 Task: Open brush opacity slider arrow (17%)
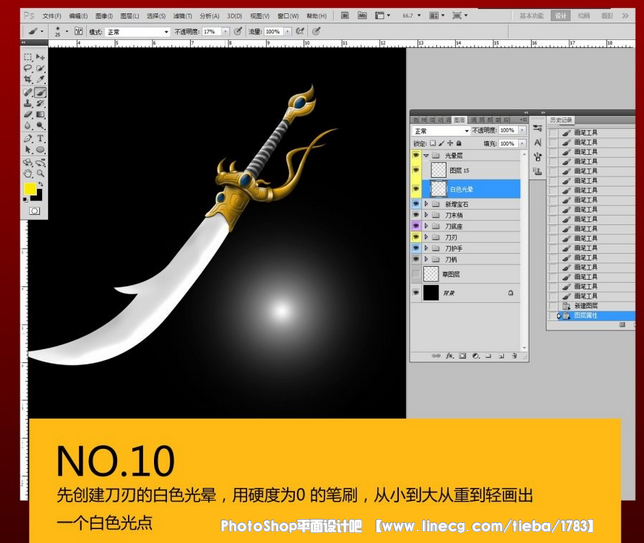point(225,32)
